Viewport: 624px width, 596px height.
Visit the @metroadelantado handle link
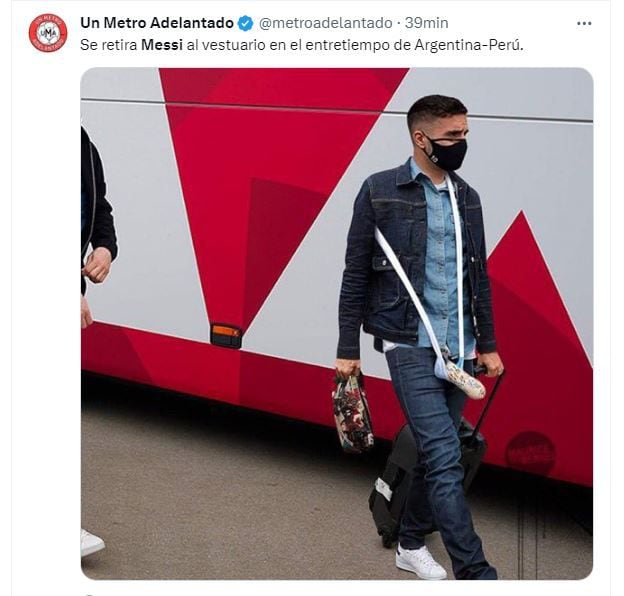point(326,23)
